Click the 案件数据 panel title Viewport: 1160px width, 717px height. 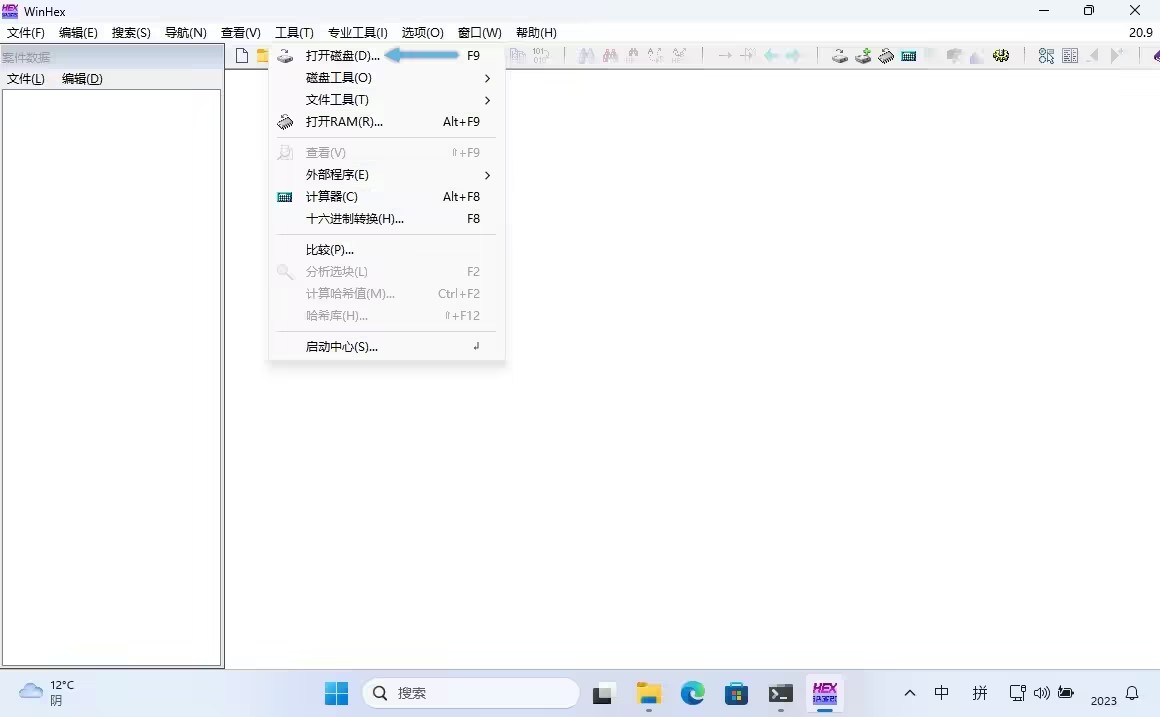coord(26,57)
